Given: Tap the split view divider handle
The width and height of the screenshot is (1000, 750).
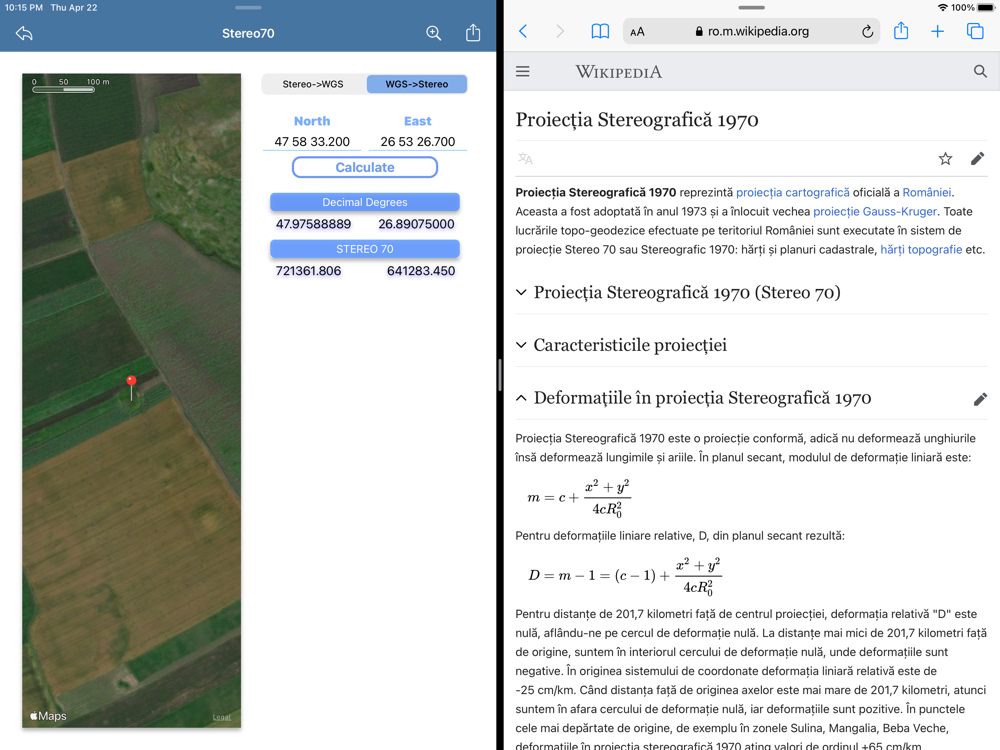Looking at the screenshot, I should [500, 375].
